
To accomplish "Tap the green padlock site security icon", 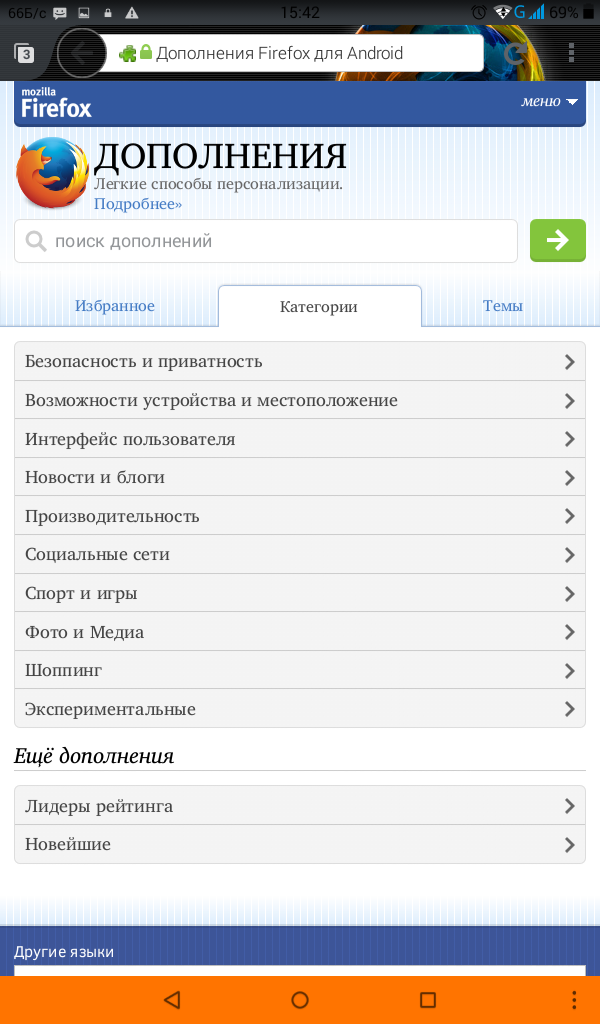I will [x=146, y=52].
